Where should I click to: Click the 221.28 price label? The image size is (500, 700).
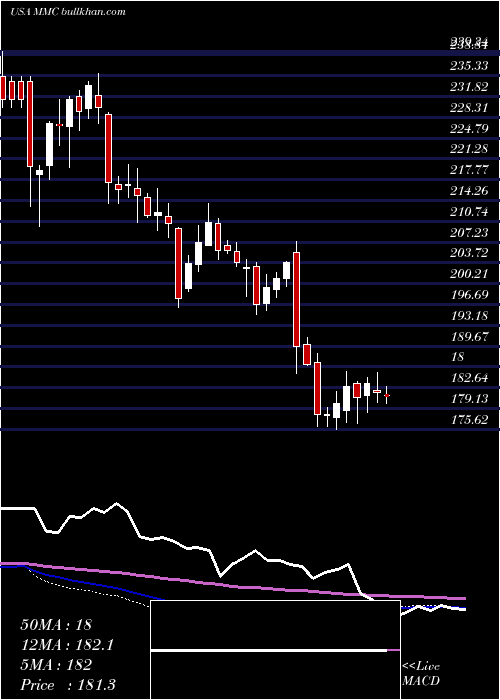pyautogui.click(x=469, y=149)
